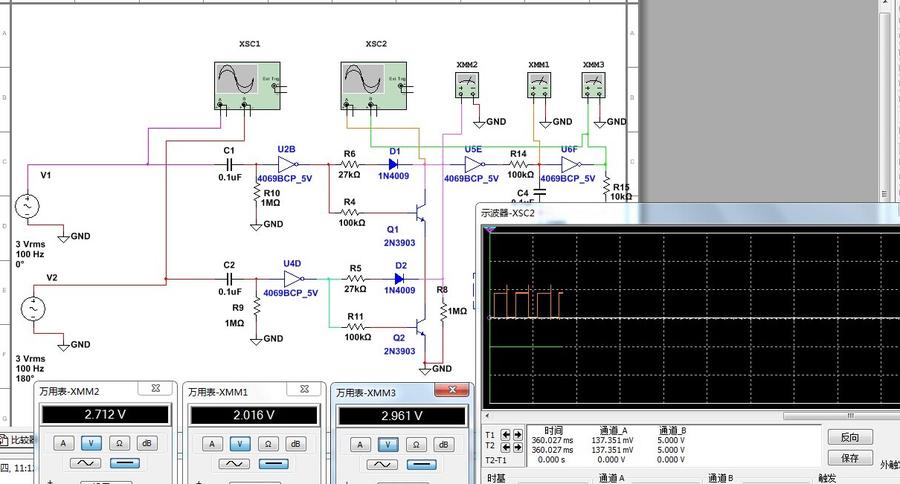Set XMM1 multimeter to ohmmeter (Ω) mode
Image resolution: width=900 pixels, height=484 pixels.
click(x=266, y=443)
